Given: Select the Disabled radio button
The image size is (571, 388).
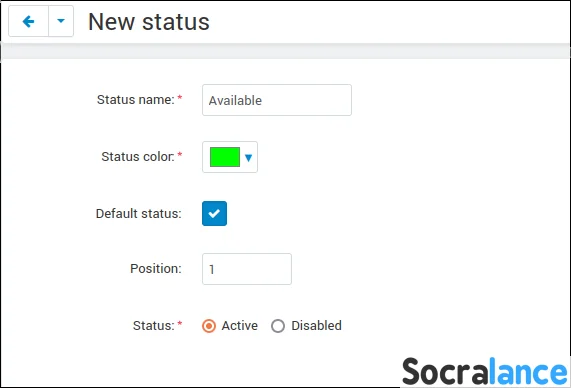Looking at the screenshot, I should click(278, 326).
